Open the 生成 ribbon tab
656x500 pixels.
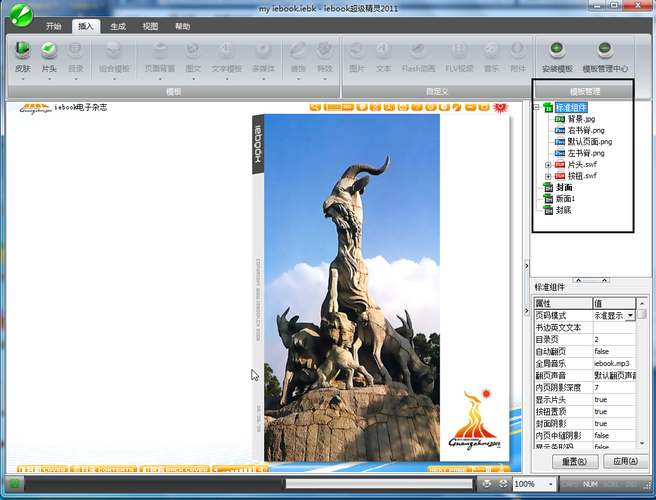click(118, 26)
